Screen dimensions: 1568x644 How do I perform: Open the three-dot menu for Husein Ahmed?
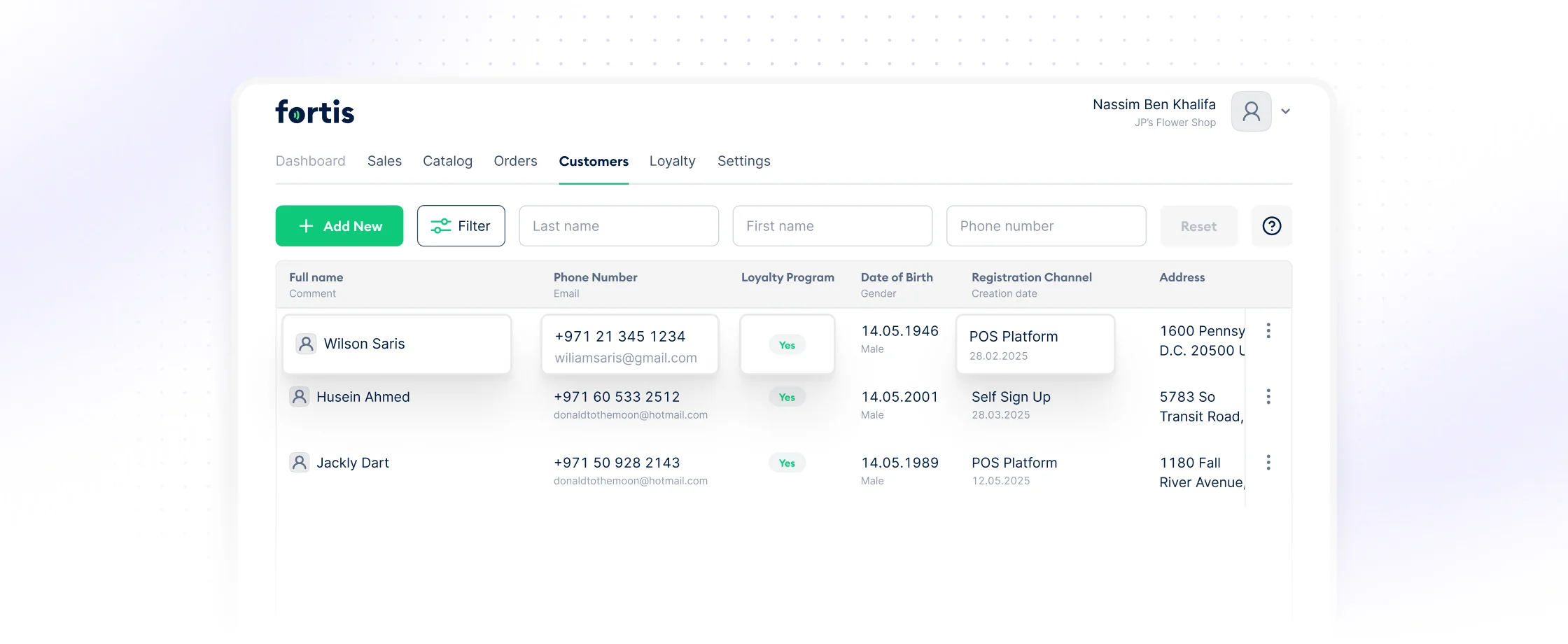(x=1268, y=397)
